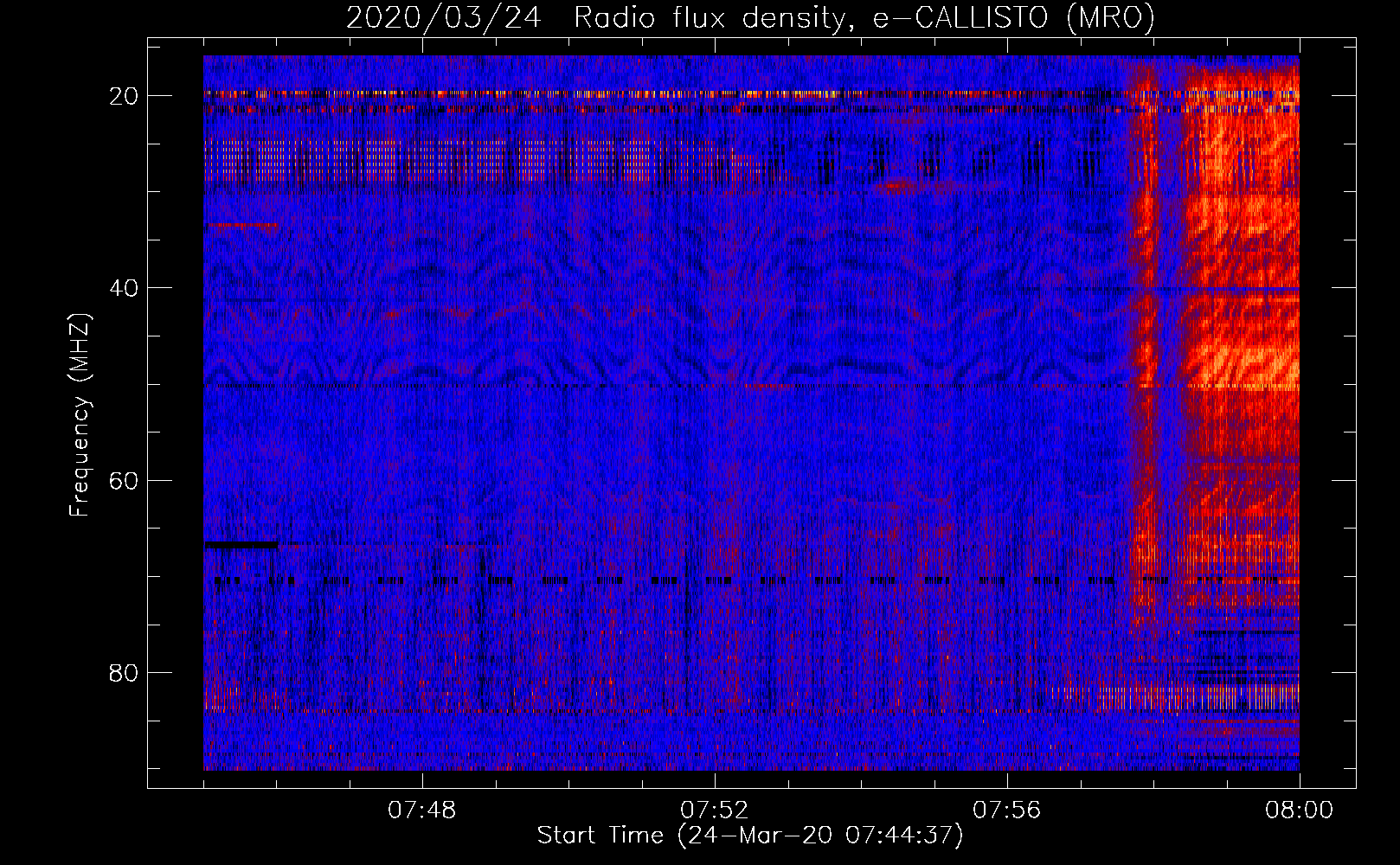Click the "Frequency (MHZ)" axis label
This screenshot has height=865, width=1400.
tap(80, 414)
